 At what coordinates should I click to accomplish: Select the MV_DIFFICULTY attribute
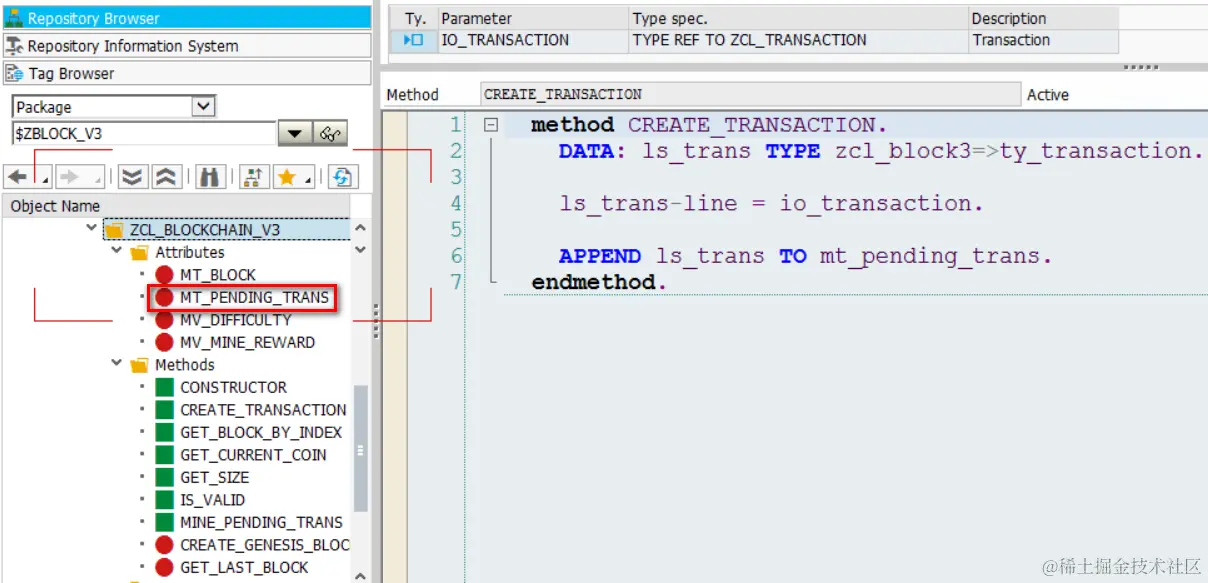pyautogui.click(x=236, y=320)
